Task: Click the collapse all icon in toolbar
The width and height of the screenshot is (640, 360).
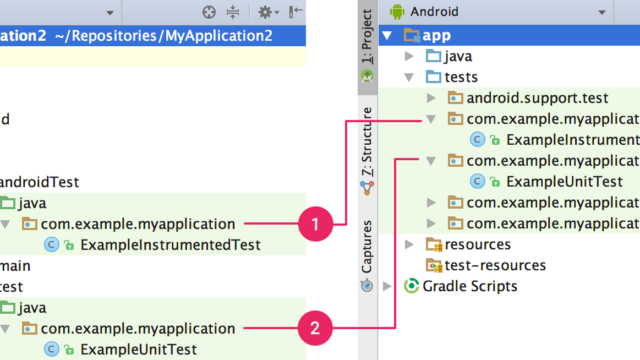Action: pos(233,12)
